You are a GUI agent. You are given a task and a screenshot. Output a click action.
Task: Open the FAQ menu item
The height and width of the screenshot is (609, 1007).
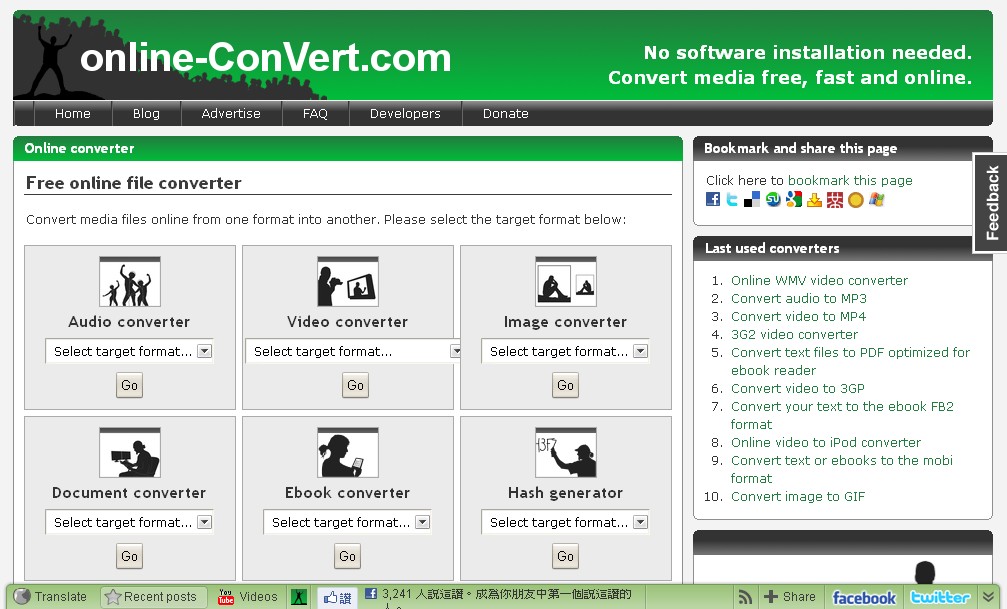(315, 114)
